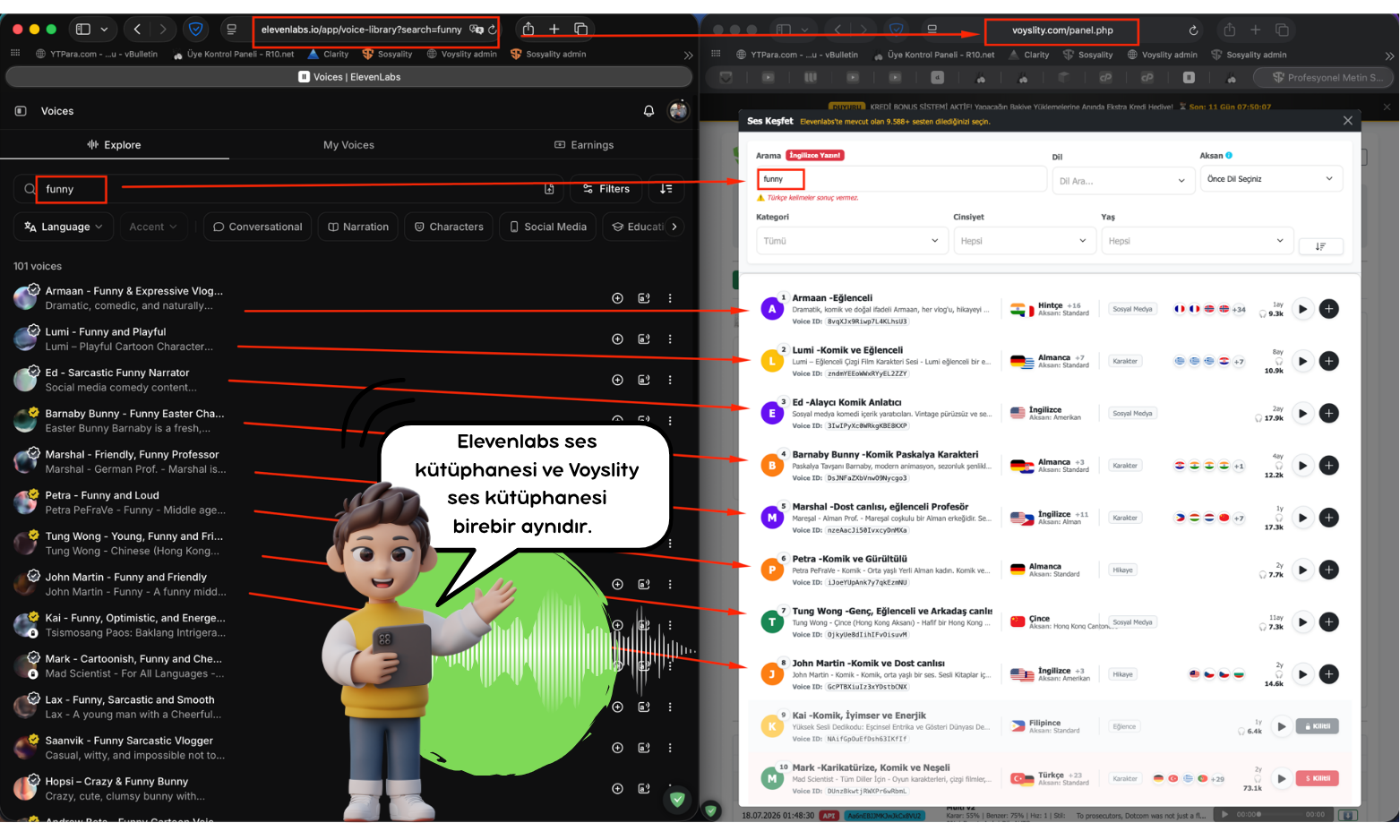Open the Accent dropdown in ElevenLabs
The width and height of the screenshot is (1400, 840).
pyautogui.click(x=153, y=227)
